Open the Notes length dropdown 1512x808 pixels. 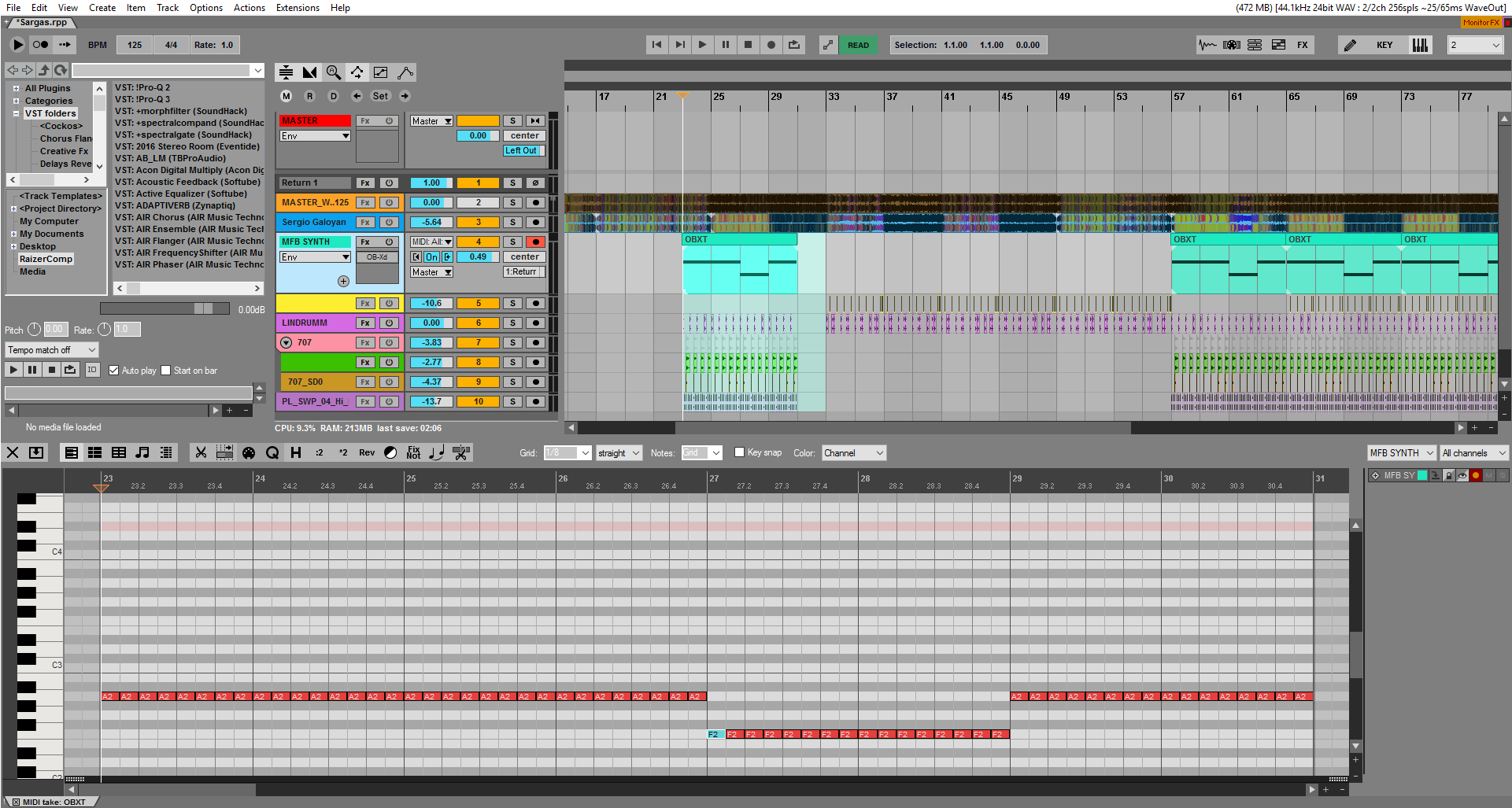pyautogui.click(x=701, y=453)
